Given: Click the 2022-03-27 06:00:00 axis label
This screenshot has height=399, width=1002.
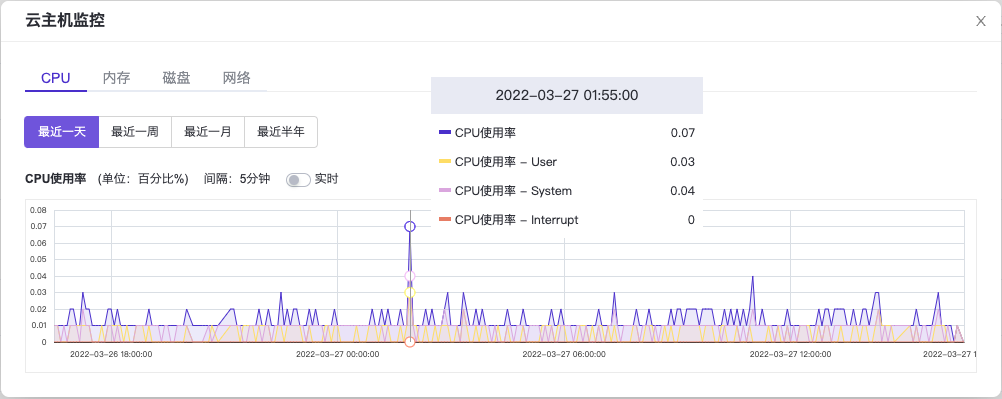Looking at the screenshot, I should (x=564, y=354).
